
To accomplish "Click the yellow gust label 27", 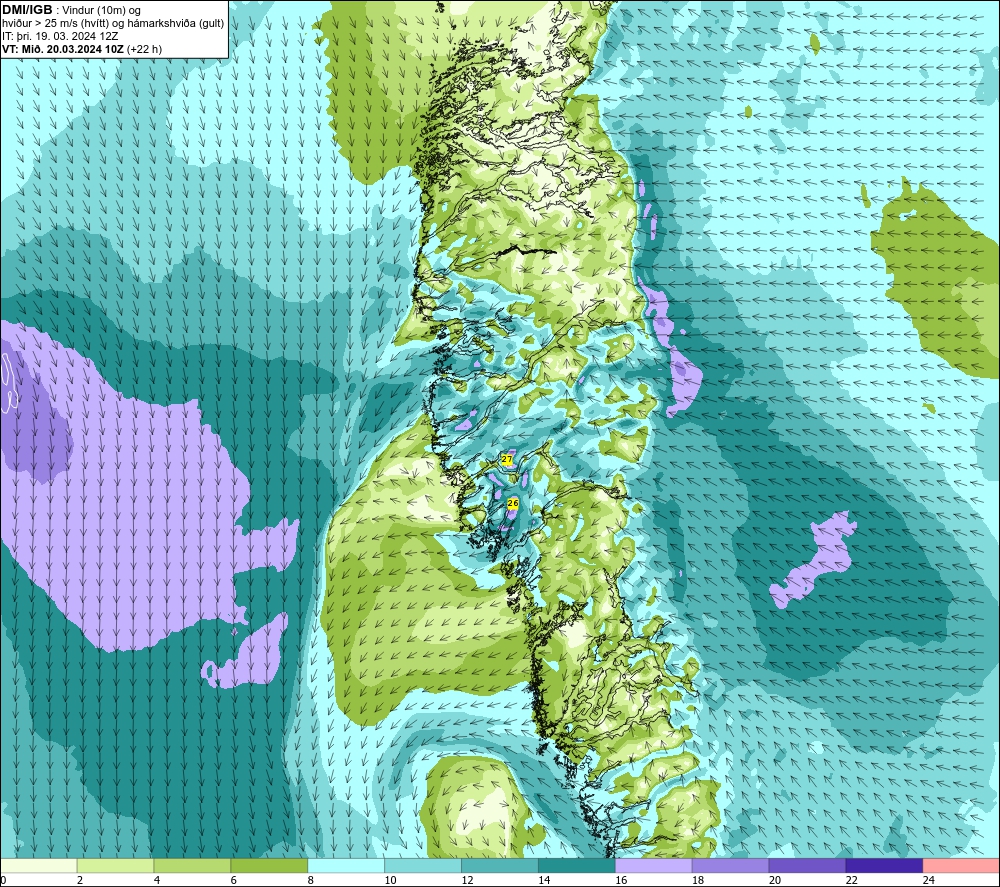I will [x=507, y=459].
